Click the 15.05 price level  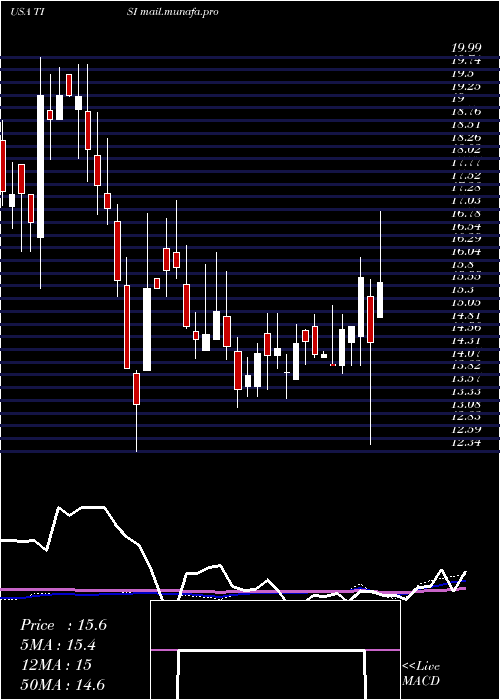click(465, 302)
